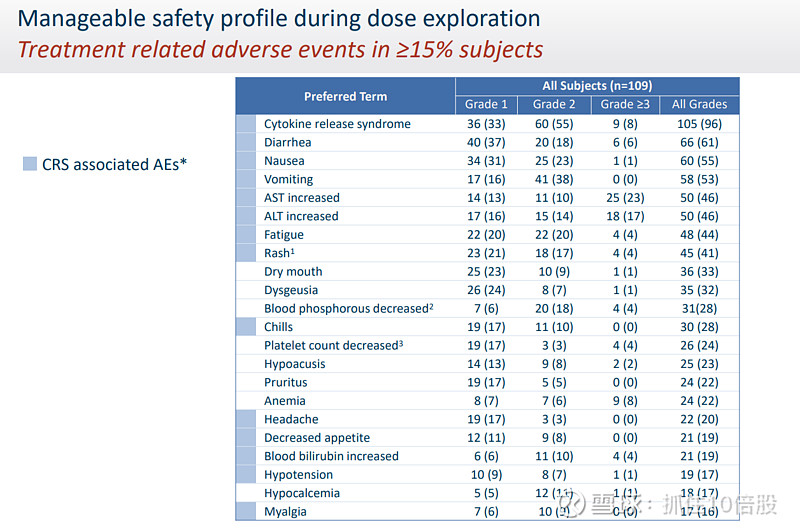Image resolution: width=800 pixels, height=529 pixels.
Task: Select Platelet count All Grades value '26 (24)'
Action: point(699,345)
